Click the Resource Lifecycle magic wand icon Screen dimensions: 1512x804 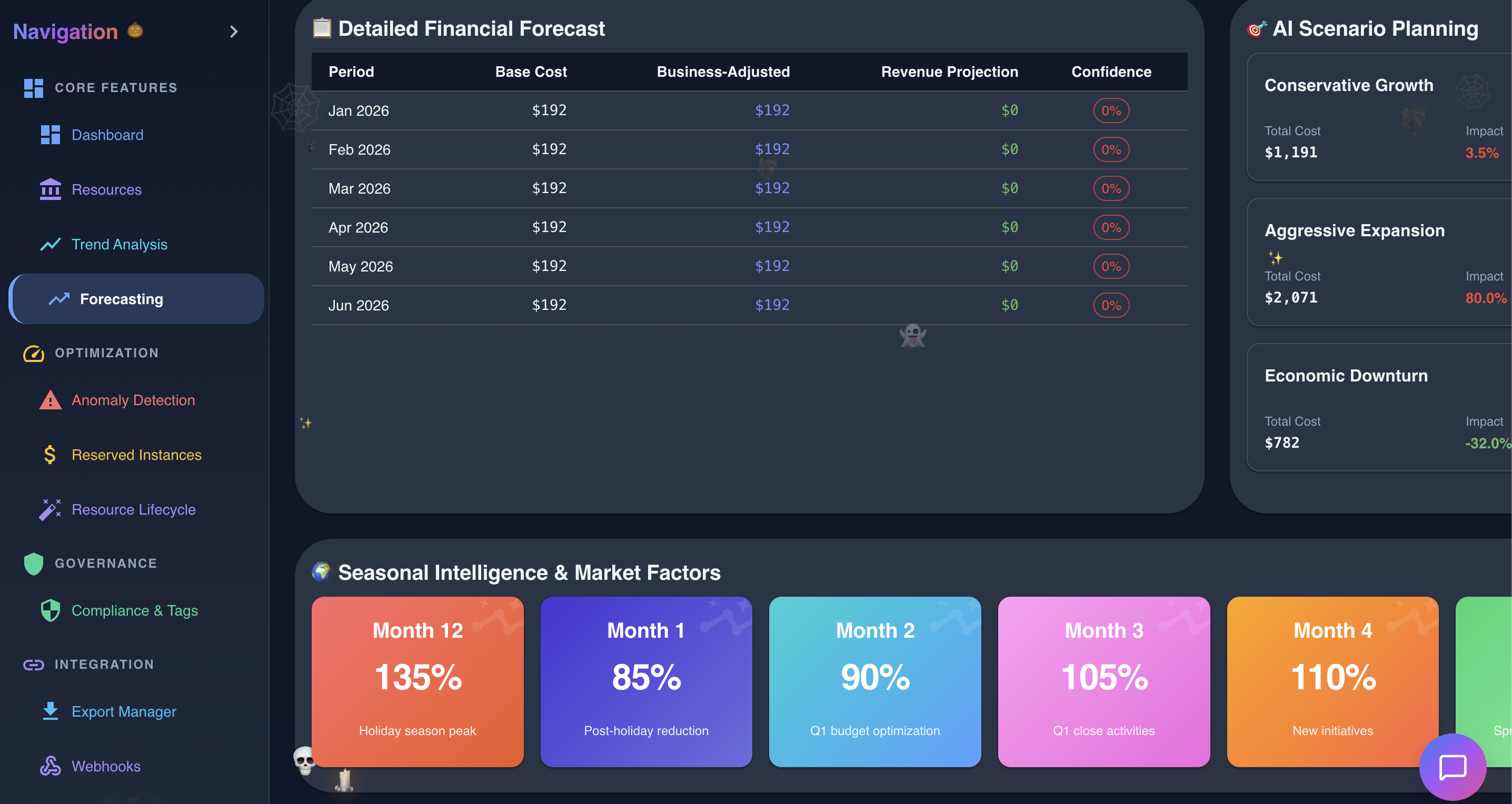pos(51,509)
